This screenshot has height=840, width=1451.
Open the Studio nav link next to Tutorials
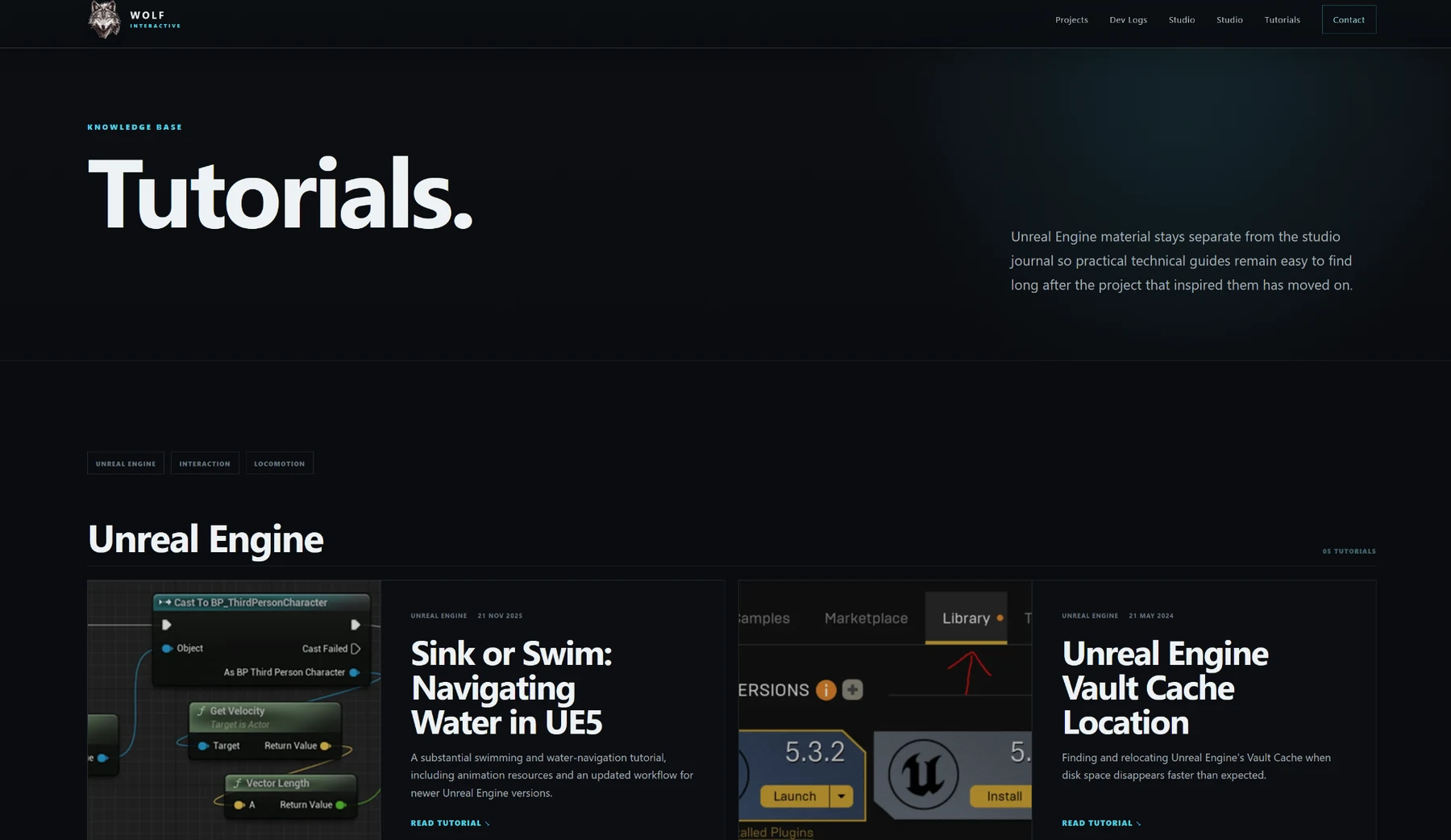pos(1229,19)
